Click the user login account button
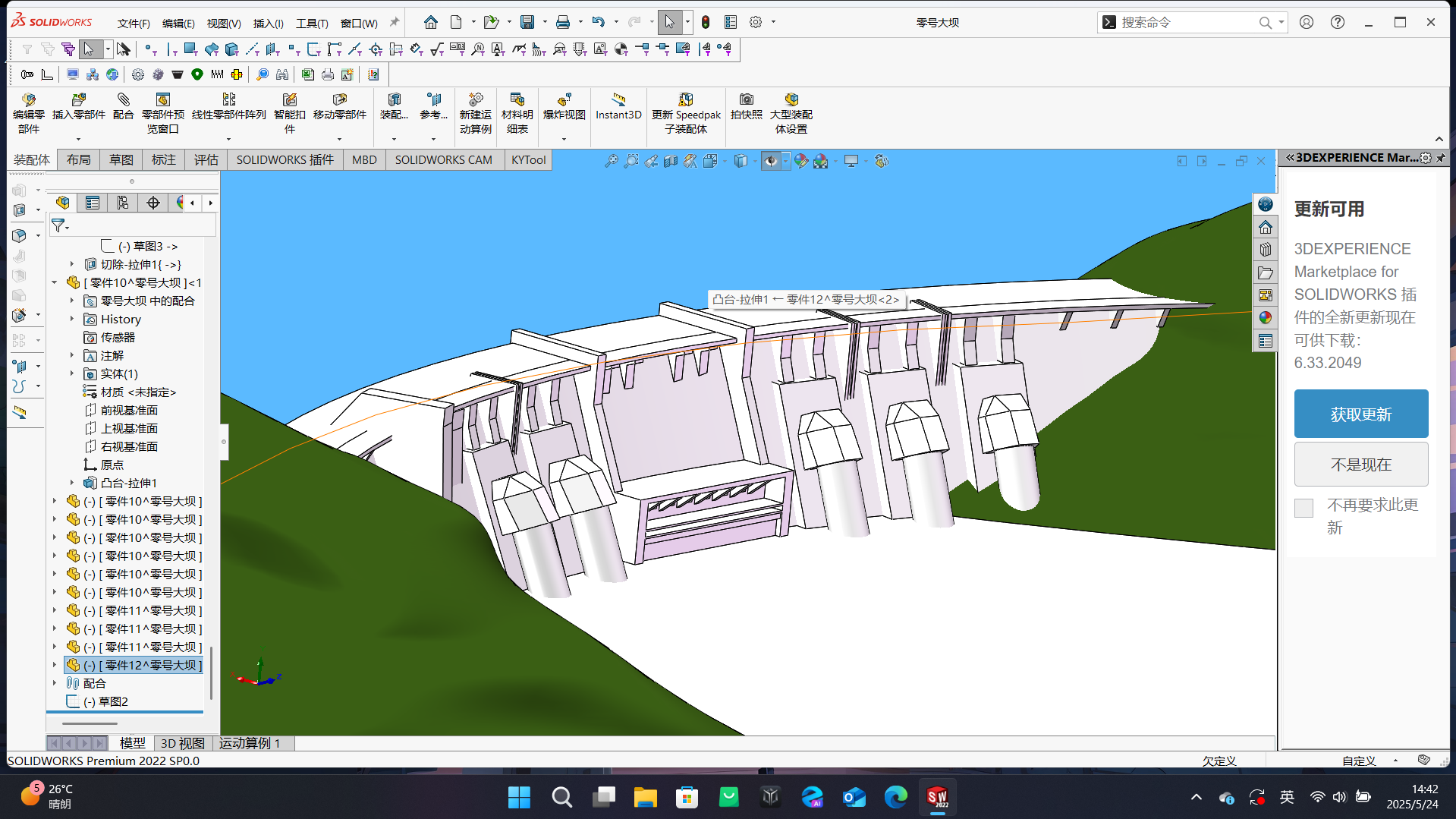Image resolution: width=1456 pixels, height=819 pixels. [x=1307, y=22]
